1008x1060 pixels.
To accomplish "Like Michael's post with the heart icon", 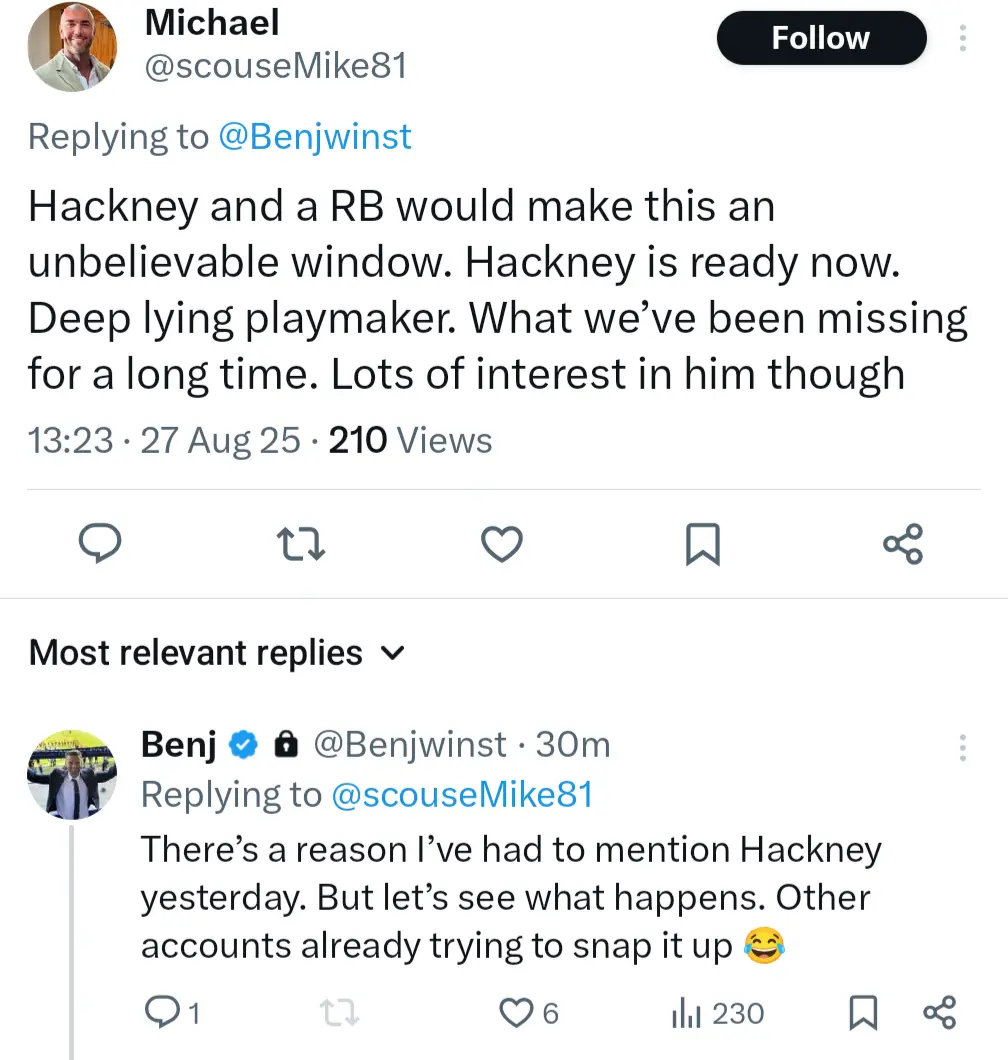I will click(x=502, y=544).
